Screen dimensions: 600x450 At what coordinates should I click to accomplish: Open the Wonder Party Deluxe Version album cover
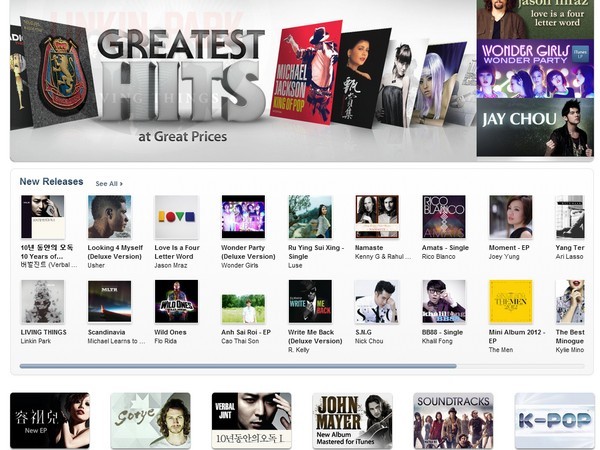pyautogui.click(x=243, y=217)
